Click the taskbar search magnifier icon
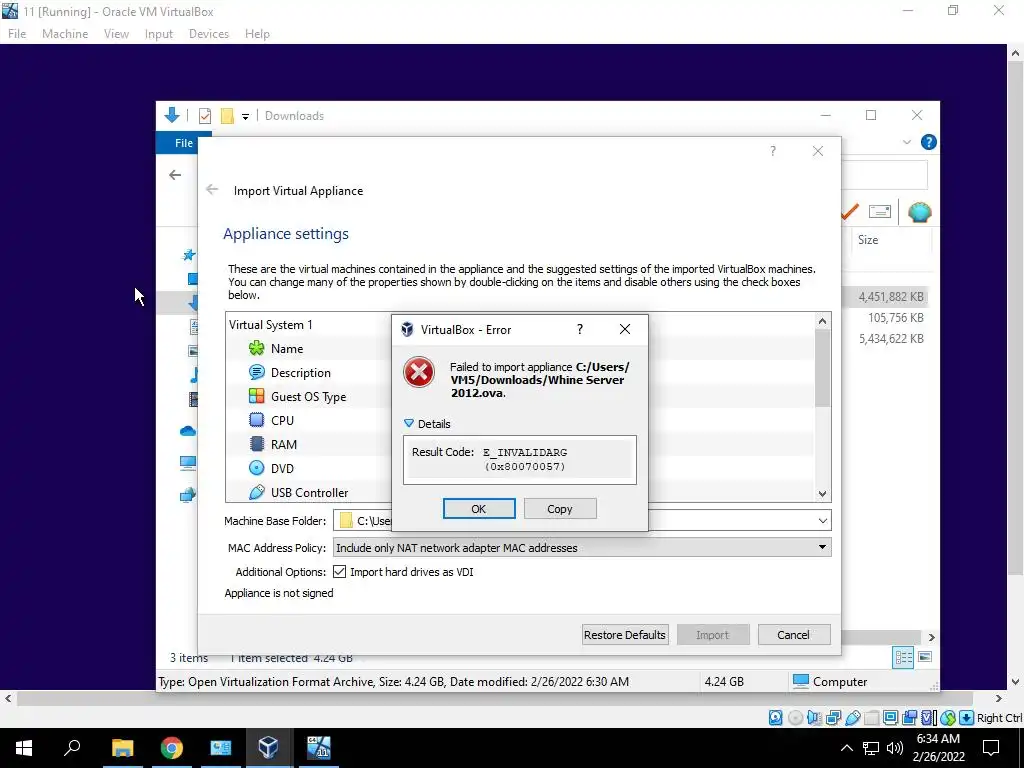The image size is (1024, 768). [72, 748]
